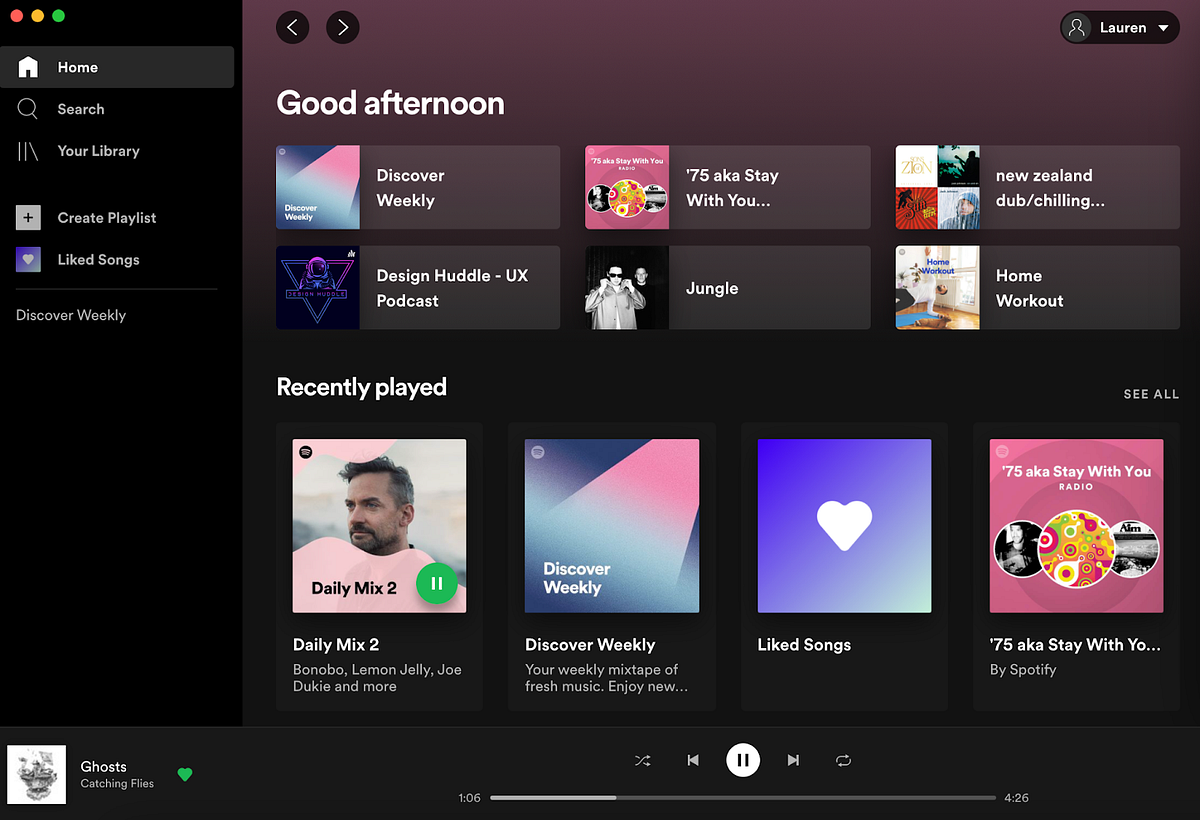Unlike the currently playing song Ghosts
Screen dimensions: 1200x820
[x=185, y=774]
